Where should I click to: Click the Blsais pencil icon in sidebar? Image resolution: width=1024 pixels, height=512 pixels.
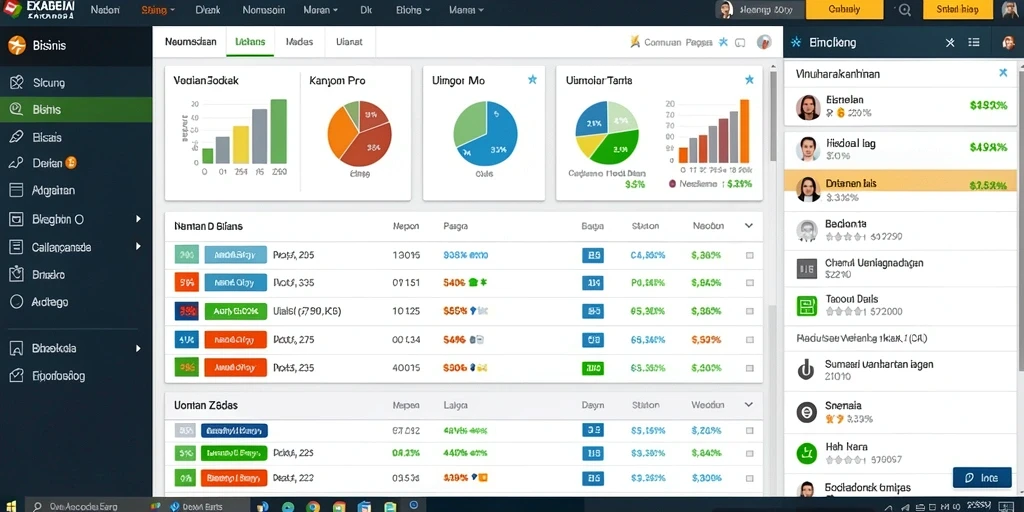(16, 137)
